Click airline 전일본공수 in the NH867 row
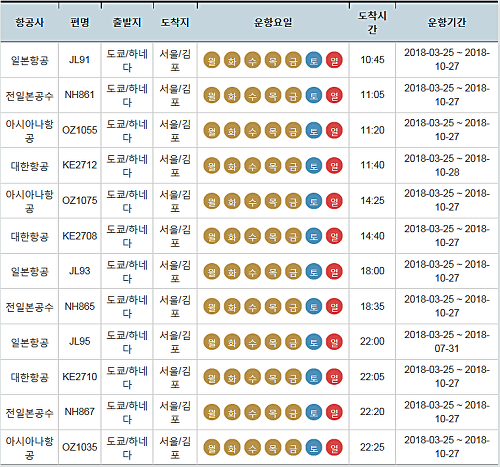This screenshot has width=500, height=467. pos(29,412)
